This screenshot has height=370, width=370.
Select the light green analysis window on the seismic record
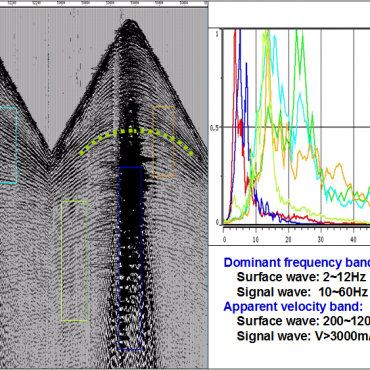pyautogui.click(x=74, y=261)
